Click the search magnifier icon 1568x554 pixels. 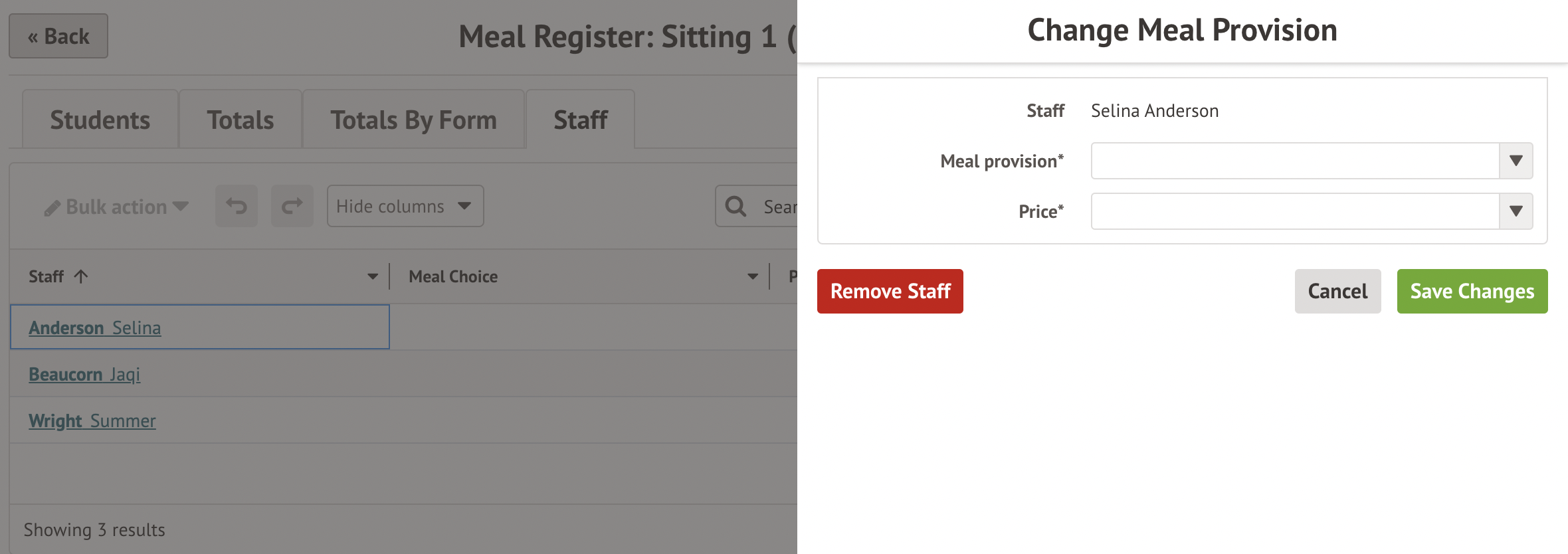pyautogui.click(x=735, y=207)
